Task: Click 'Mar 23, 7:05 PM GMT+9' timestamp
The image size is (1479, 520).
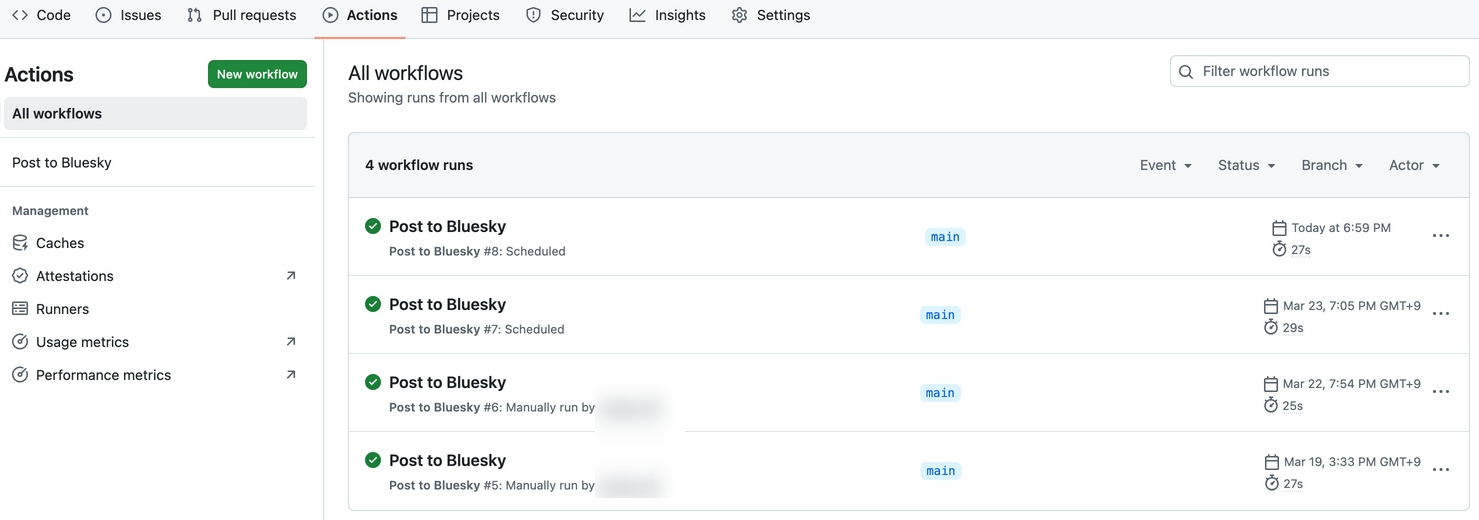Action: (1352, 306)
